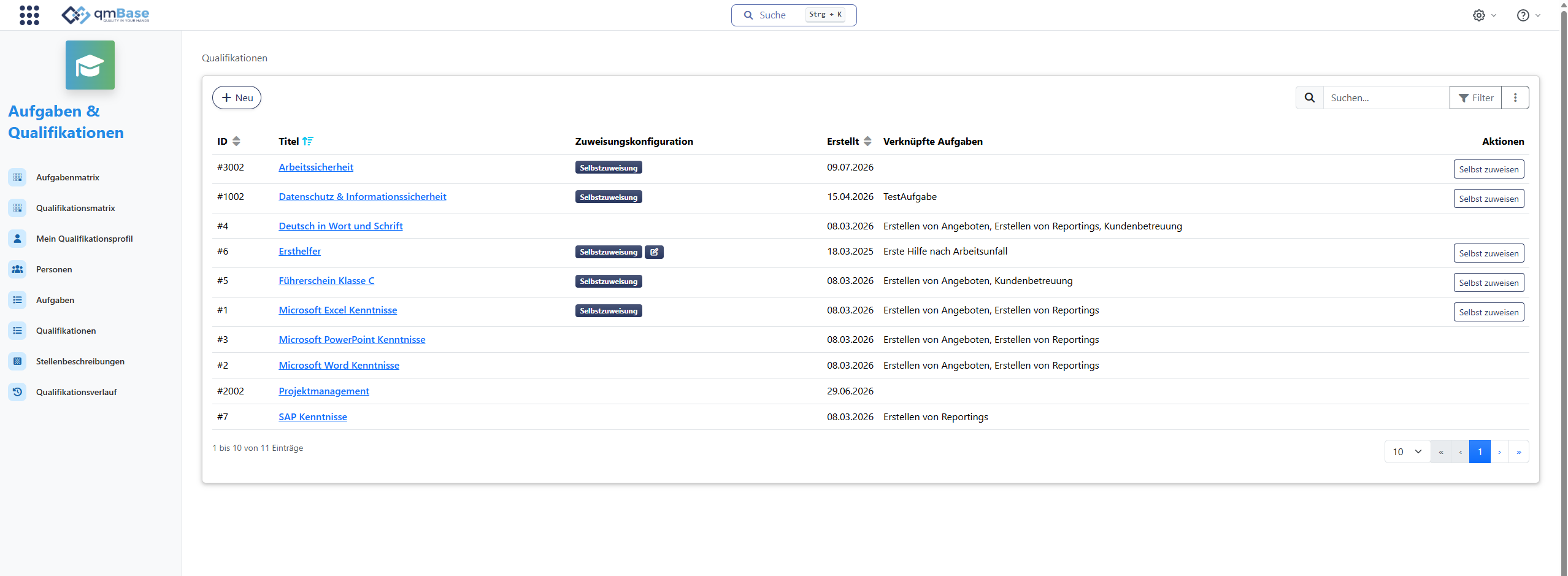Click the Aufgaben list icon
The image size is (1568, 576).
[17, 300]
